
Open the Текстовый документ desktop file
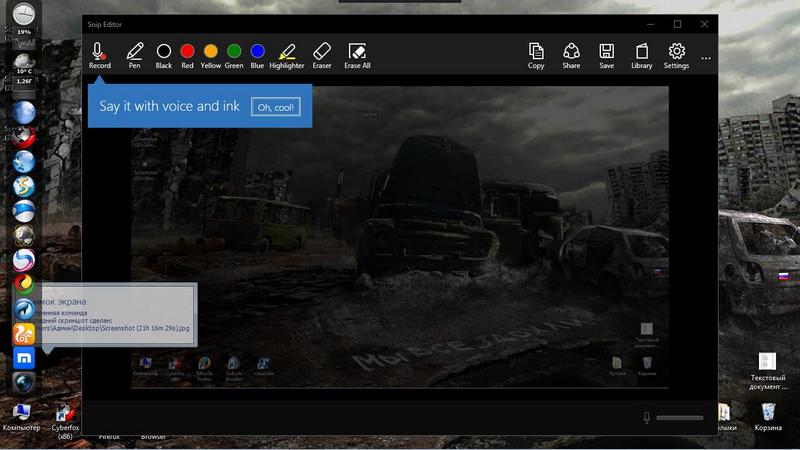(768, 371)
